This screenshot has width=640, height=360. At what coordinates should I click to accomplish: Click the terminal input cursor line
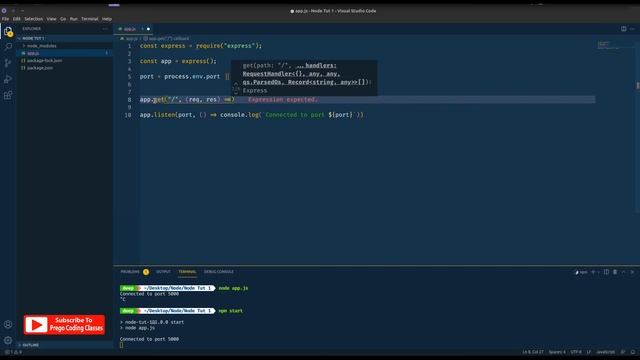point(121,345)
